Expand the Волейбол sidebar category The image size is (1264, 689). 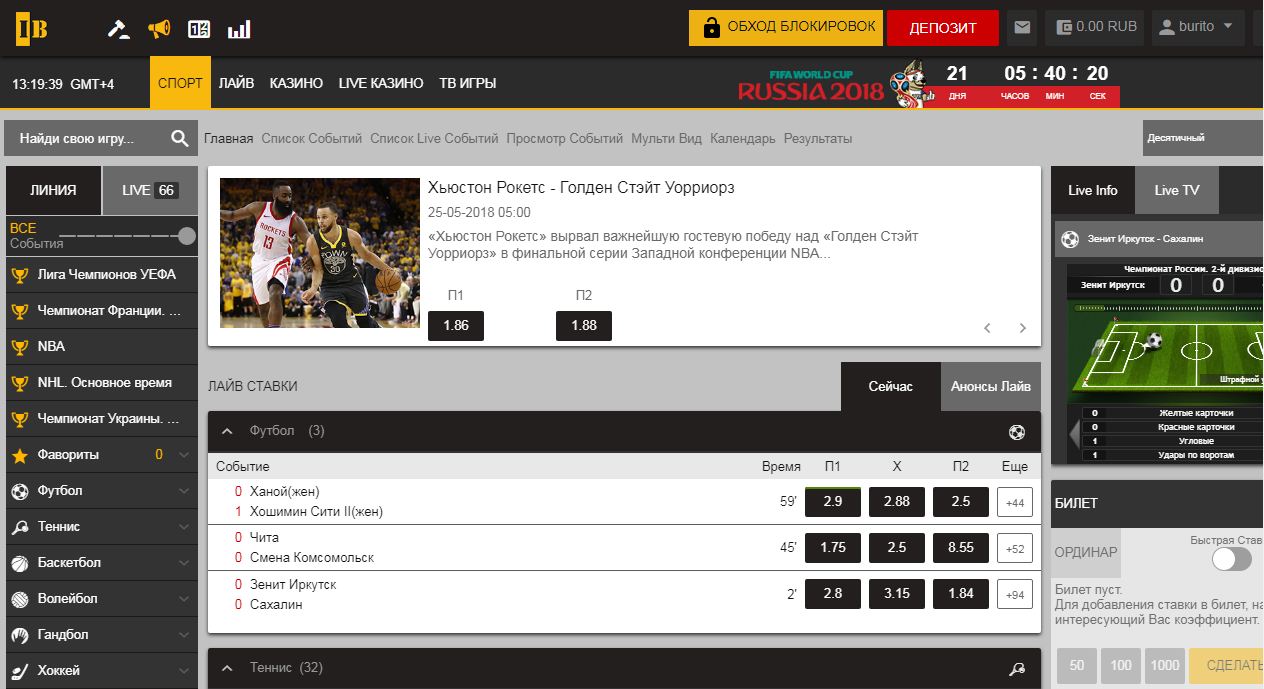(x=184, y=599)
